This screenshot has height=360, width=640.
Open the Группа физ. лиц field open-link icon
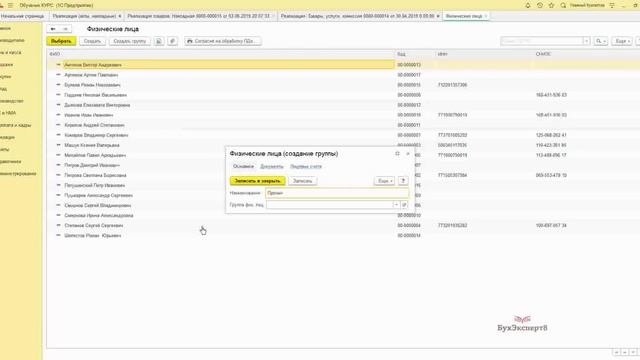404,204
